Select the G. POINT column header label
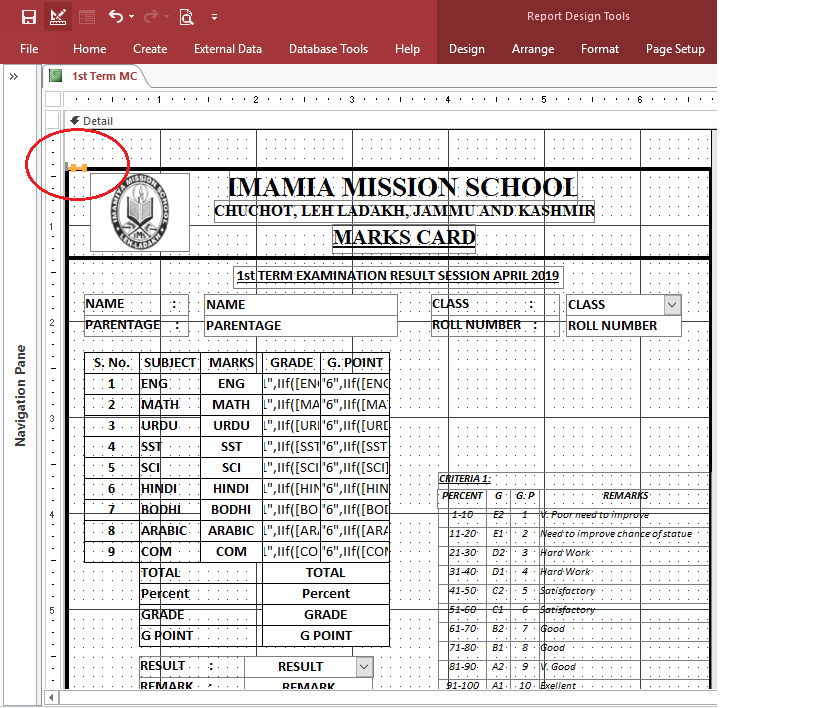 click(355, 363)
